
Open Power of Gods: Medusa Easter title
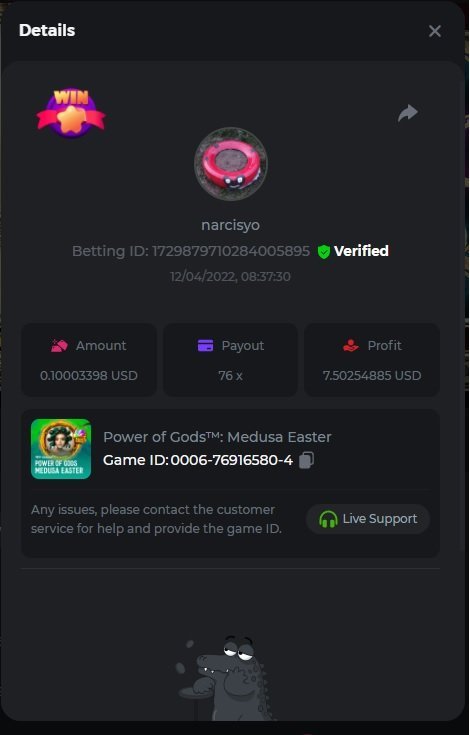click(217, 437)
